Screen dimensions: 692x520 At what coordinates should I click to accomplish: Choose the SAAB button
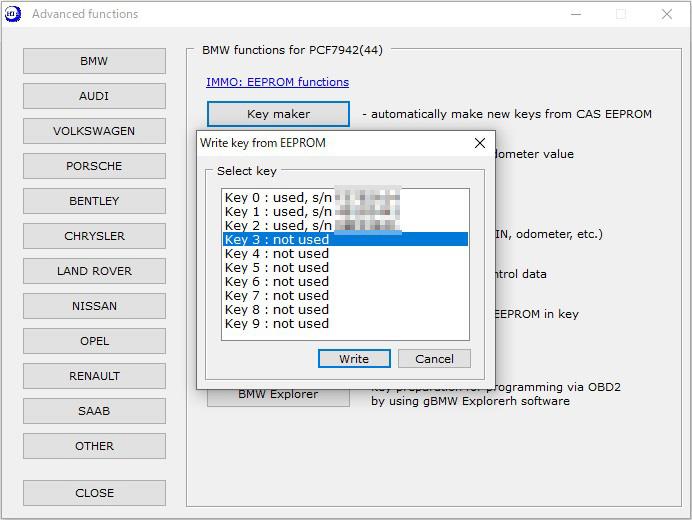click(94, 411)
